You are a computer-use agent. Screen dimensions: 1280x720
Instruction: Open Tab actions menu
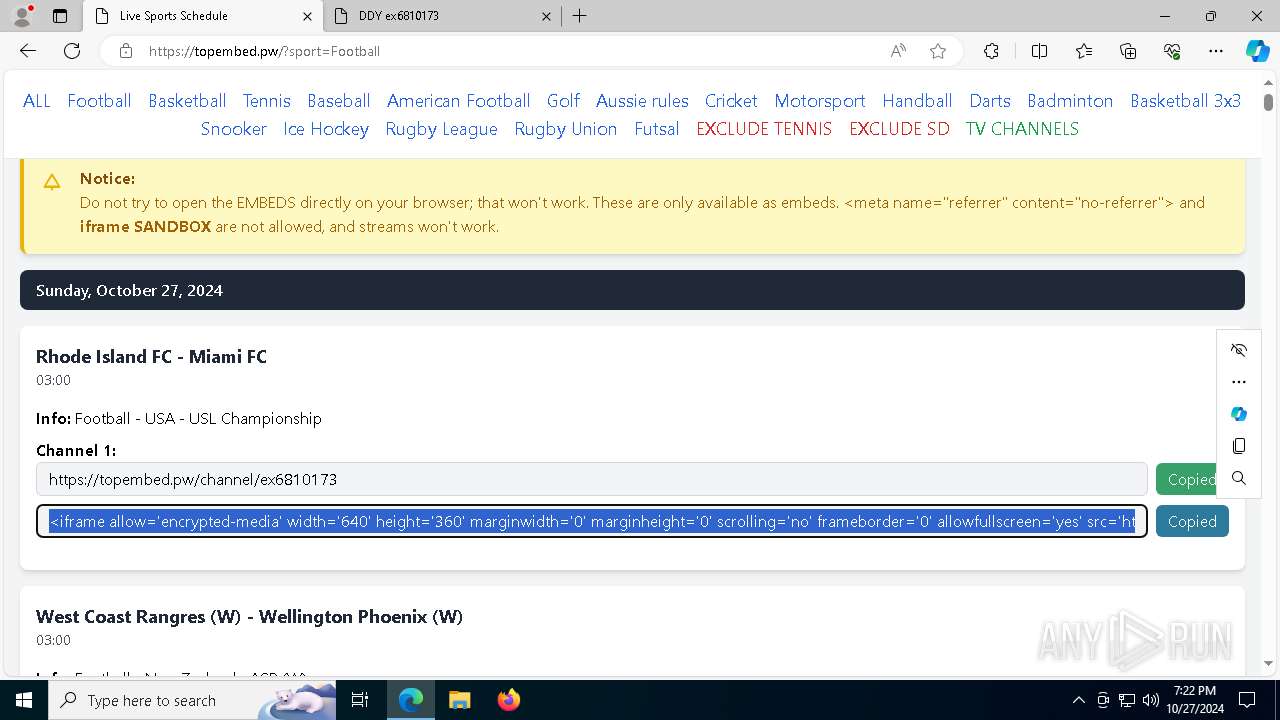[60, 16]
